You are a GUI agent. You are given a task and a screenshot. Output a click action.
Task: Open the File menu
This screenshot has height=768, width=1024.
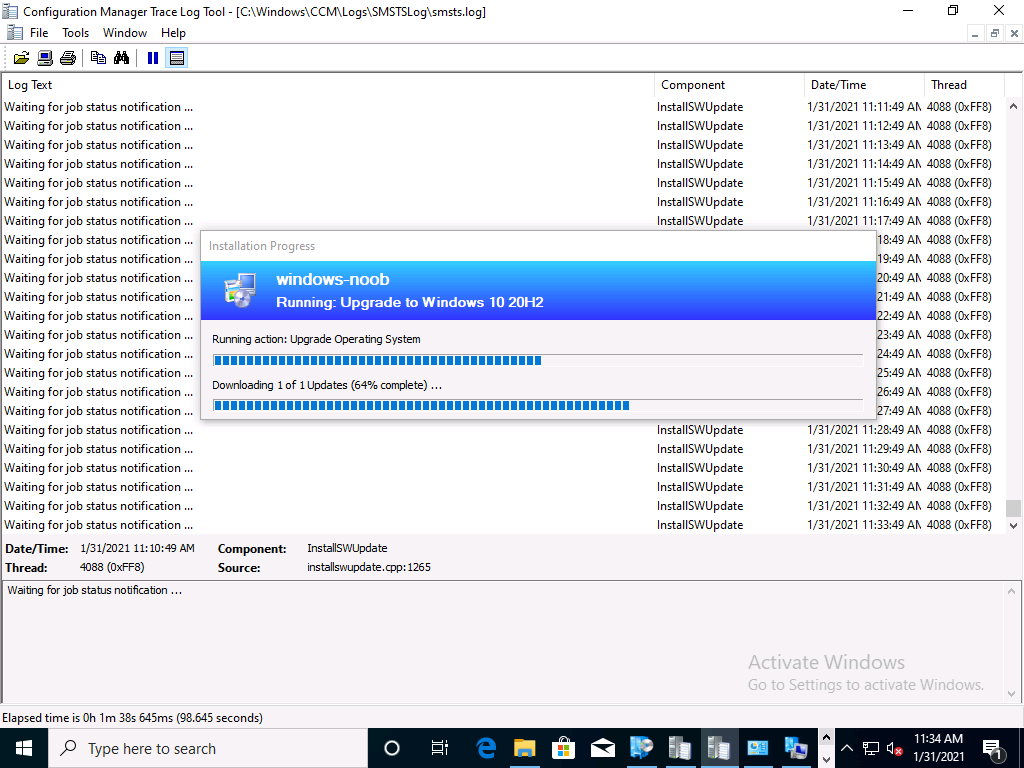[x=39, y=33]
